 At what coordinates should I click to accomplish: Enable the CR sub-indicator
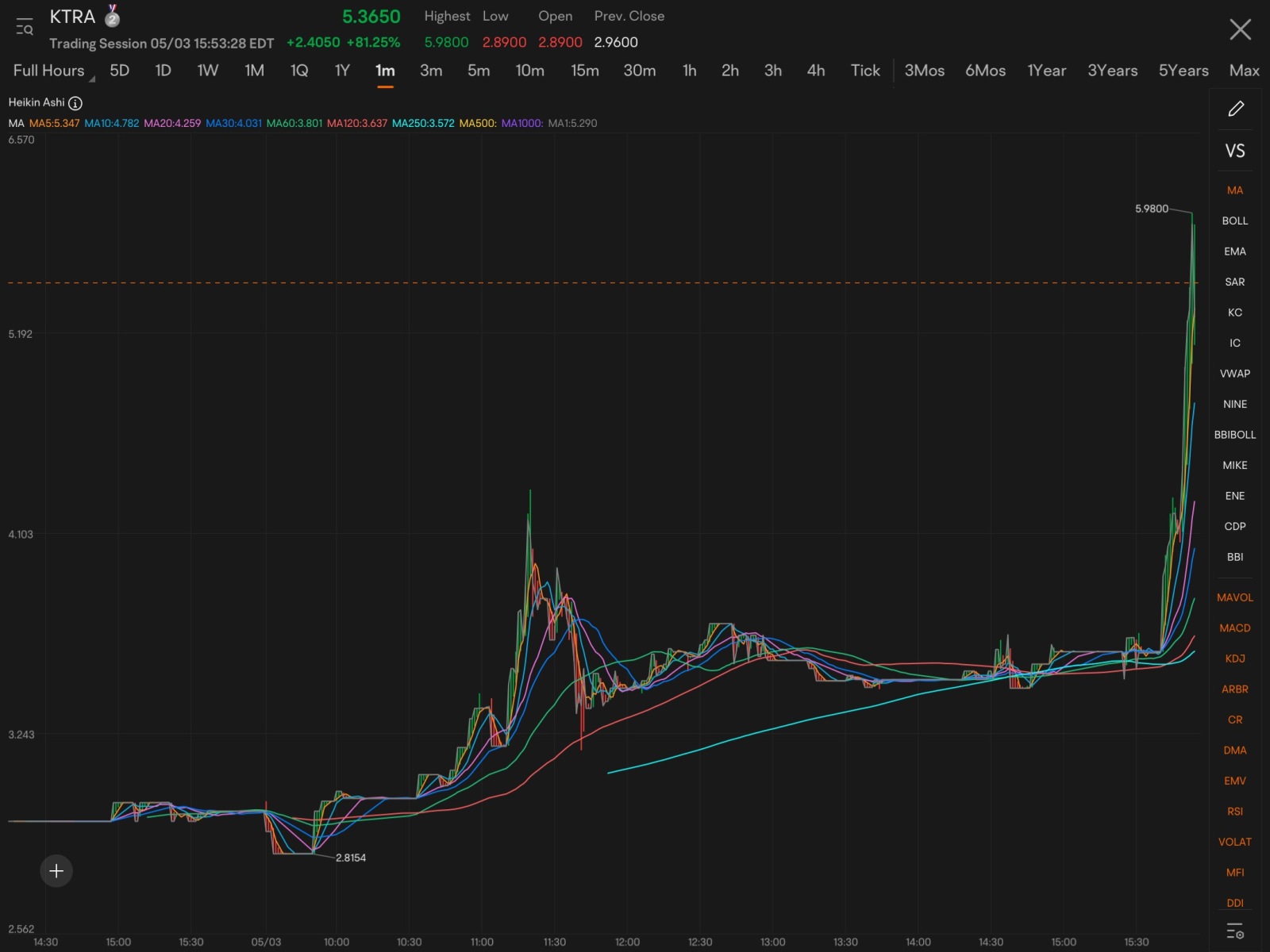(x=1235, y=720)
